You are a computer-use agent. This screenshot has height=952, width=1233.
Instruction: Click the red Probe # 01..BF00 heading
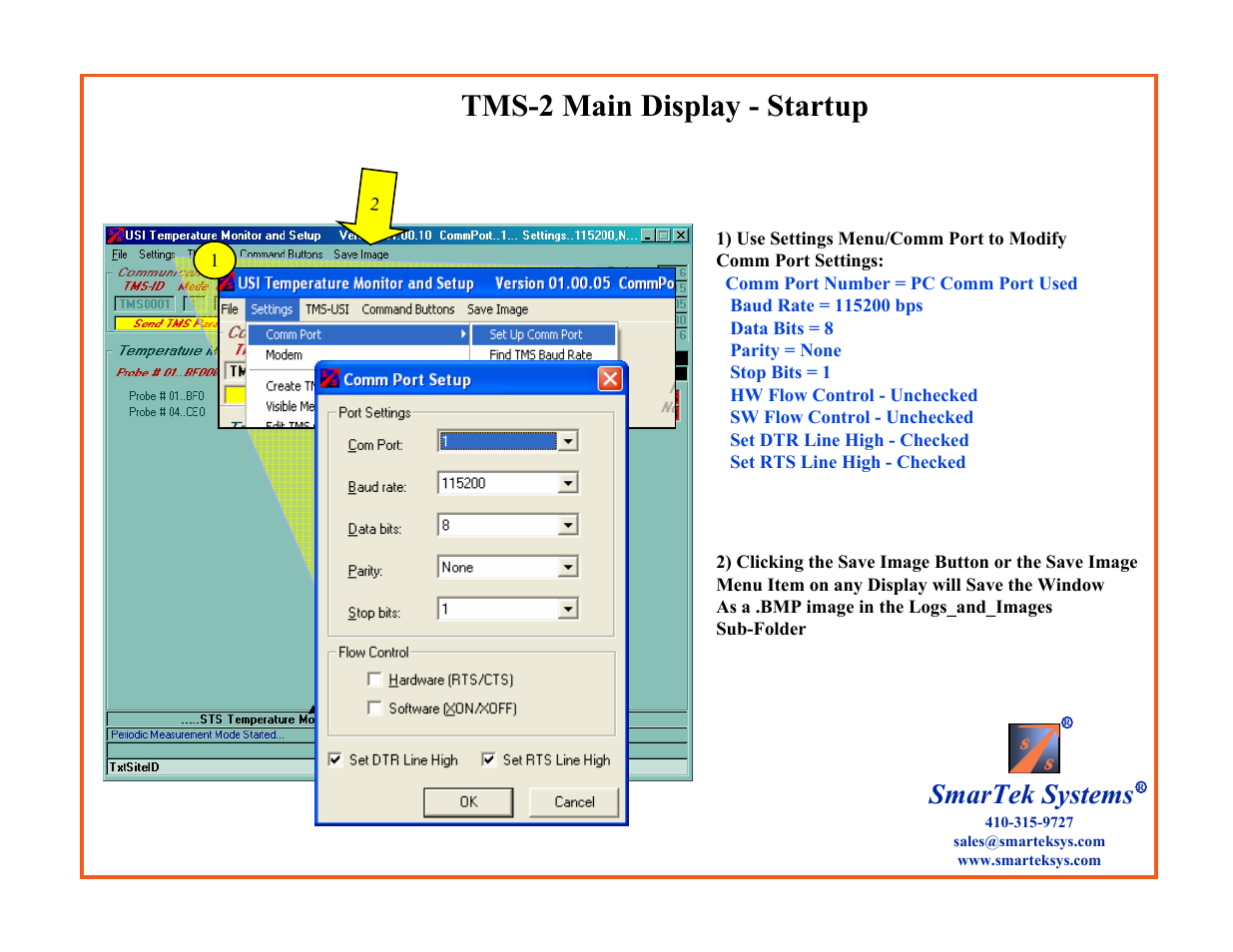pyautogui.click(x=167, y=372)
